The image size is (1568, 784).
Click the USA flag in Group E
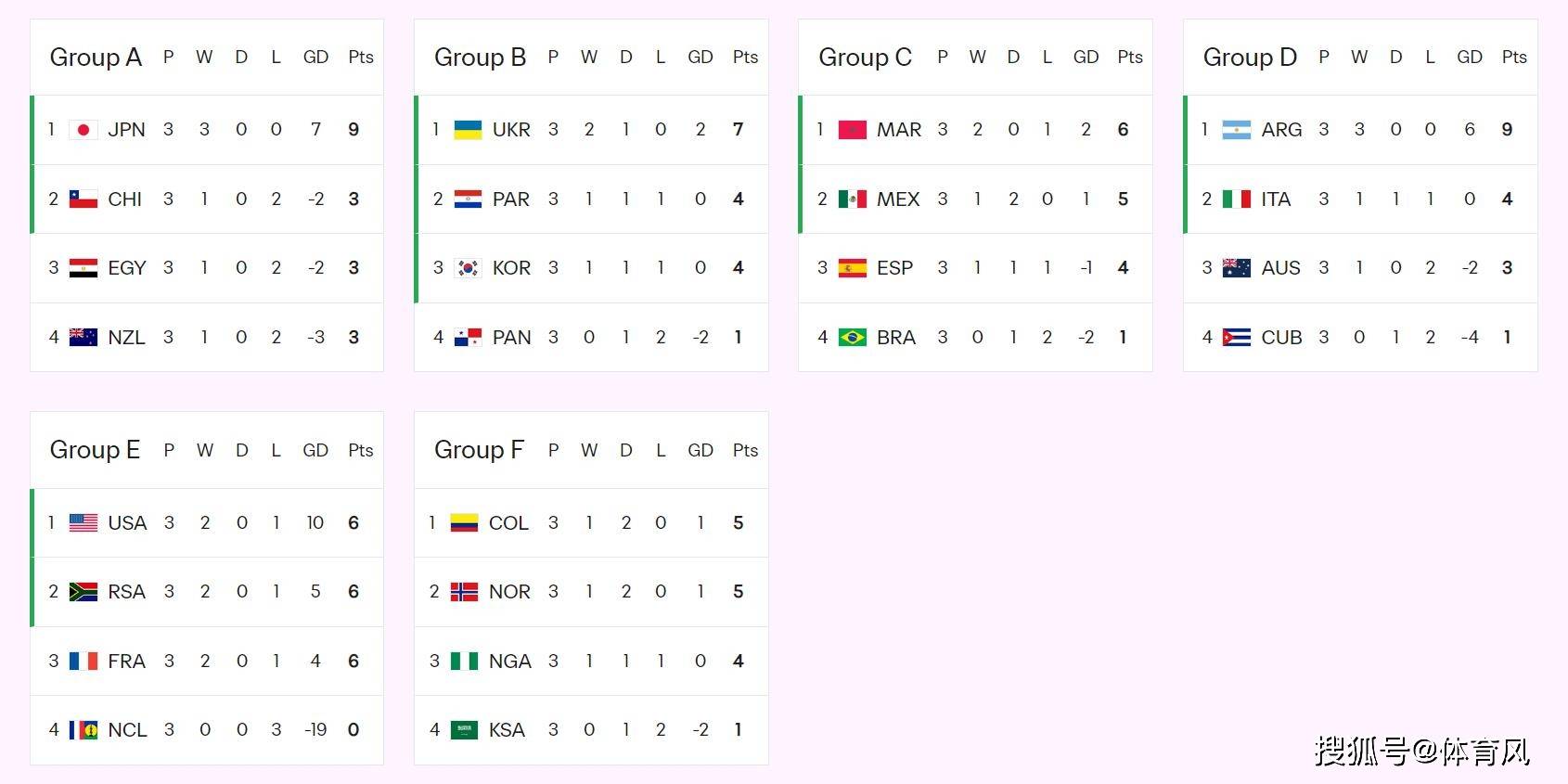pos(84,523)
